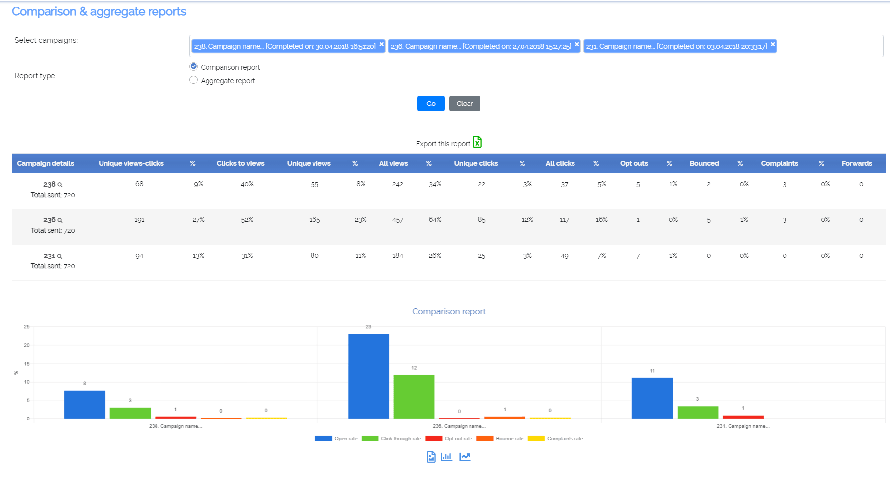Click magnifier icon beside last table row campaign

coord(60,257)
